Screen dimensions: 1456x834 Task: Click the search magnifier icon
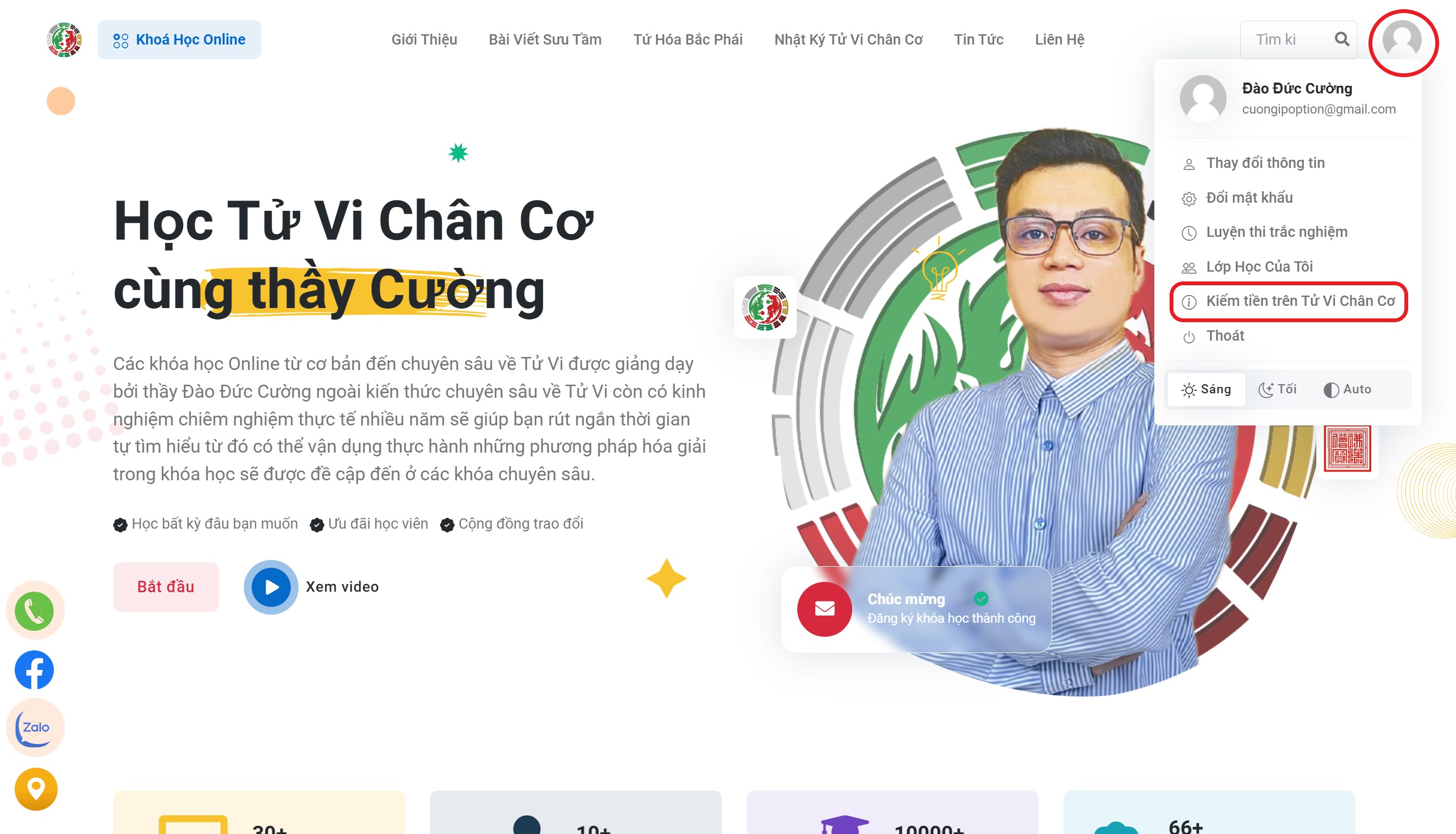tap(1341, 39)
